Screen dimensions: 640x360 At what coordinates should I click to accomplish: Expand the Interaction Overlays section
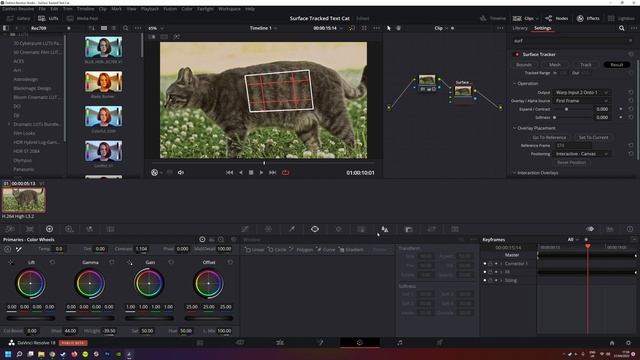coord(515,173)
